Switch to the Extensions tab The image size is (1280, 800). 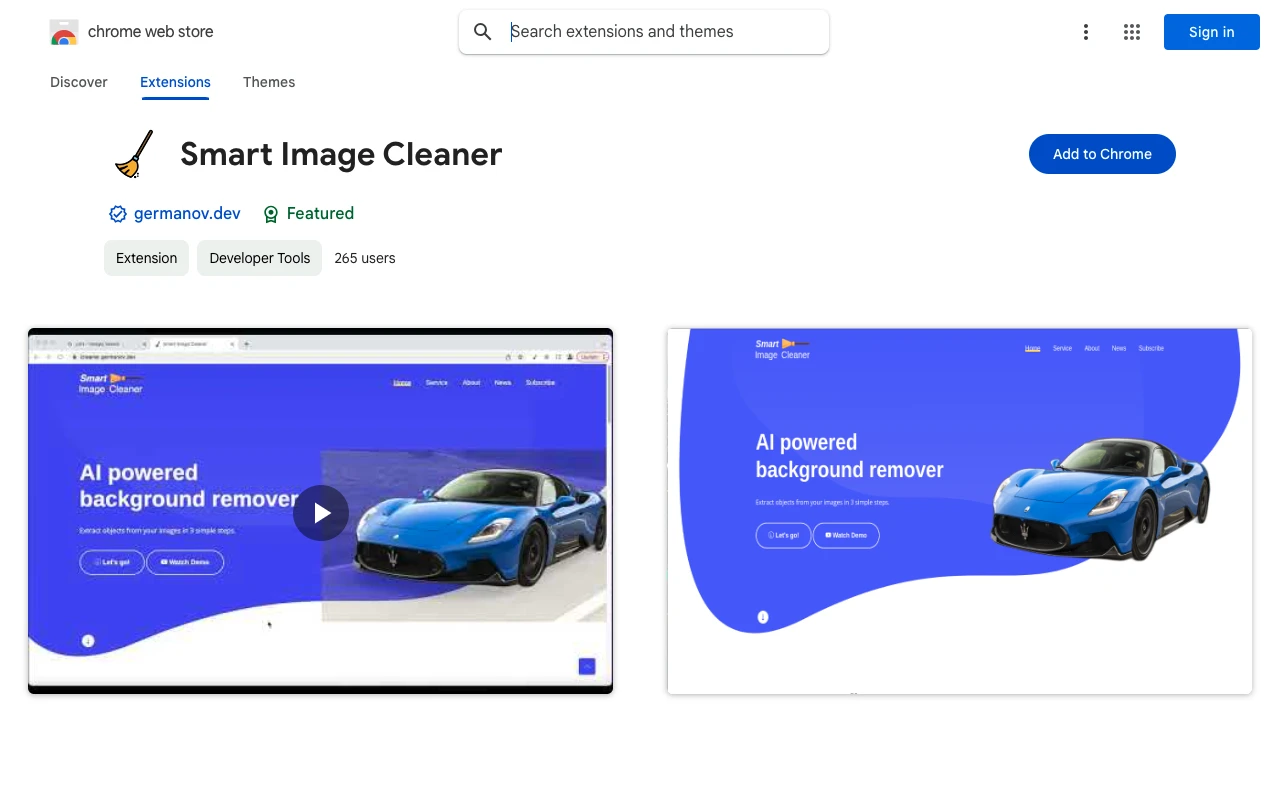point(175,82)
